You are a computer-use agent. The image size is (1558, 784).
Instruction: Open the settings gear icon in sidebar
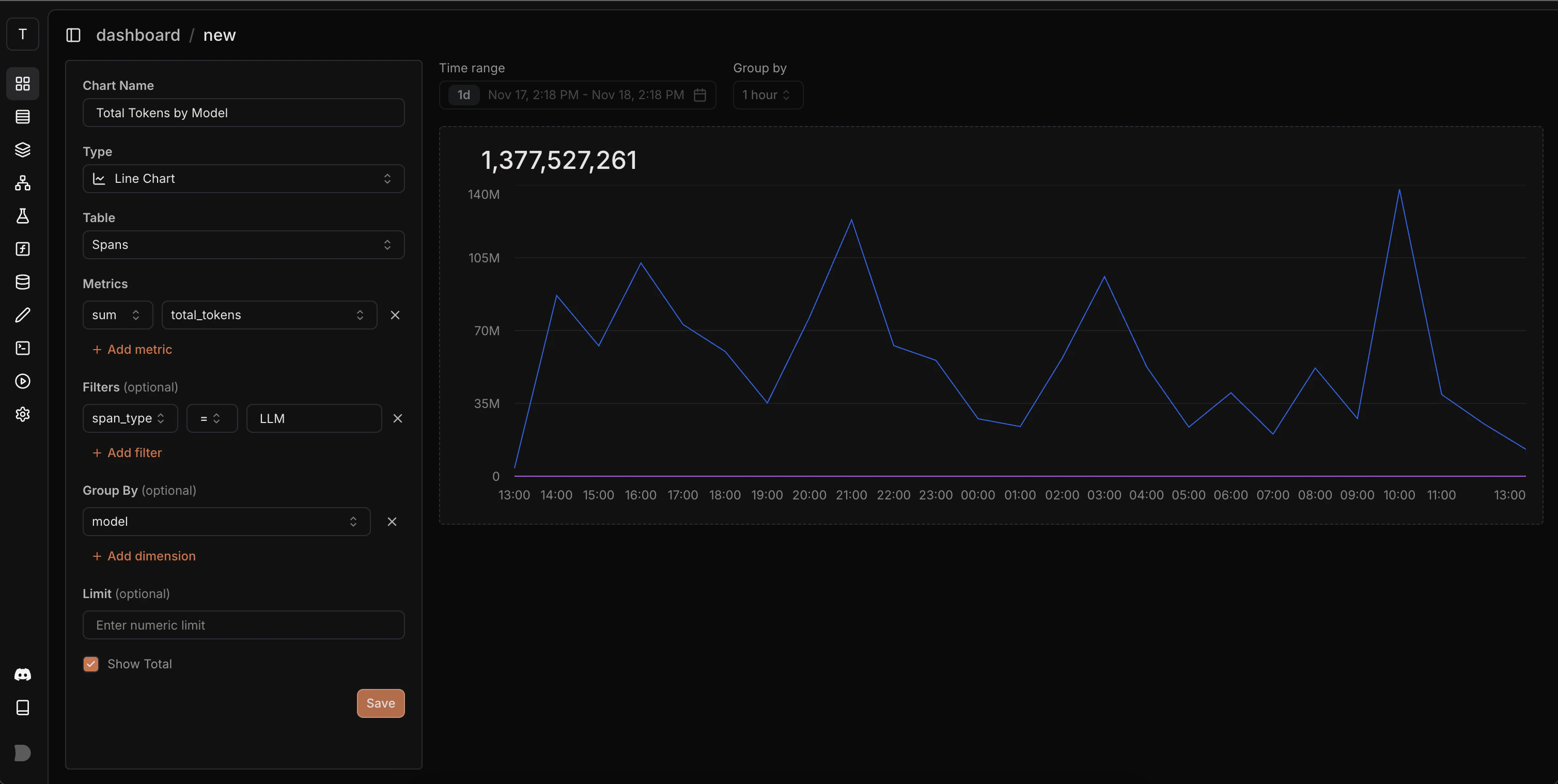[22, 414]
